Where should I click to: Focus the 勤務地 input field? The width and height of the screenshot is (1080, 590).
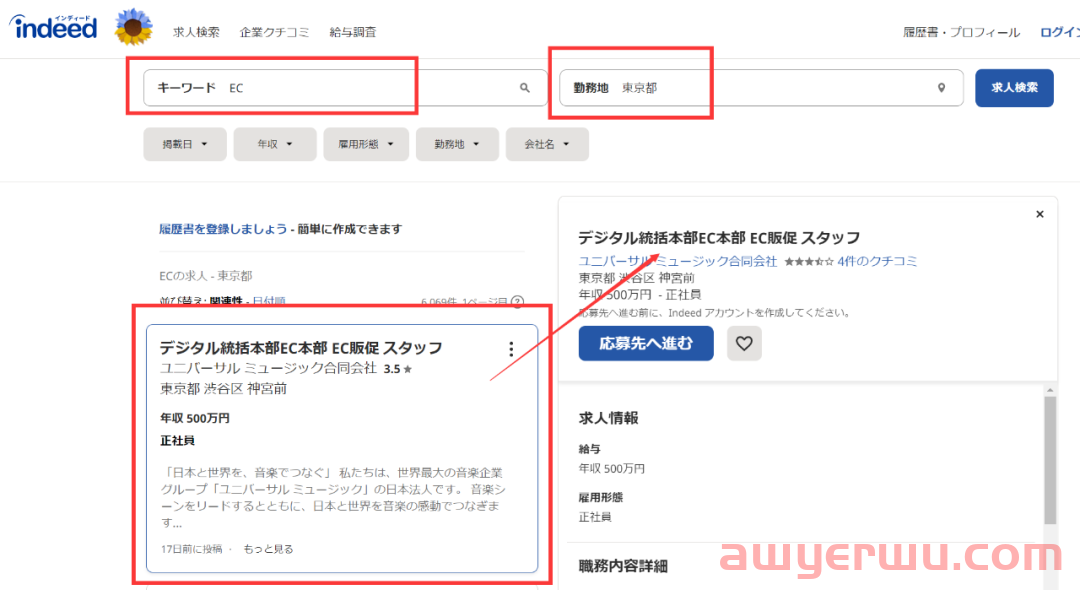(x=761, y=88)
